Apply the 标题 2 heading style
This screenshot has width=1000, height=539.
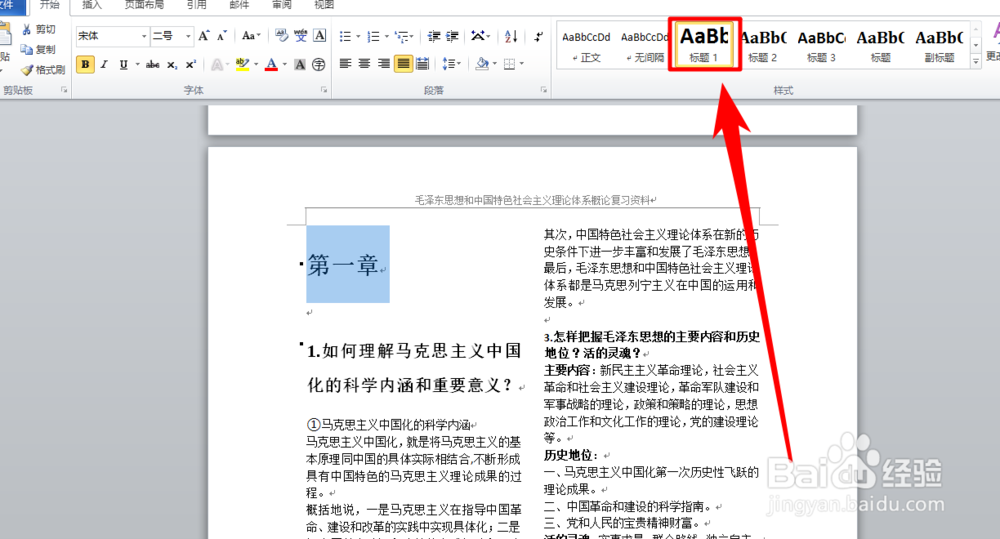[763, 46]
